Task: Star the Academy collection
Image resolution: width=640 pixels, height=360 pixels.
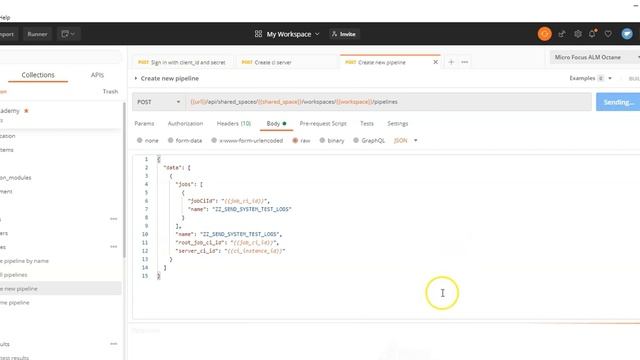Action: [27, 111]
